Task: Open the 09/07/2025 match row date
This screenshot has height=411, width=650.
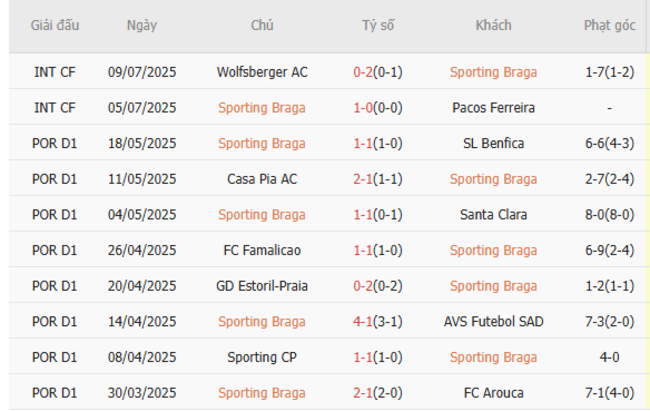Action: (x=142, y=72)
